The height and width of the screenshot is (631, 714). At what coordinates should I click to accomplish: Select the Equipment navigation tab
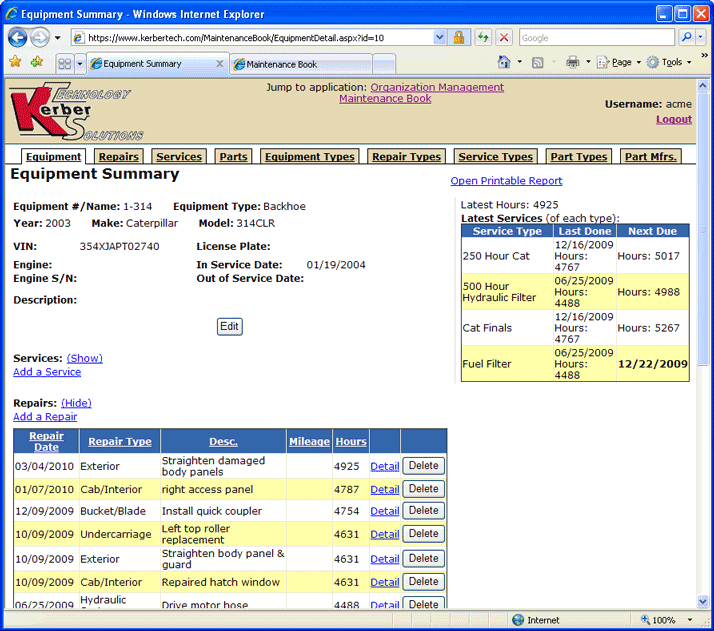[x=53, y=157]
